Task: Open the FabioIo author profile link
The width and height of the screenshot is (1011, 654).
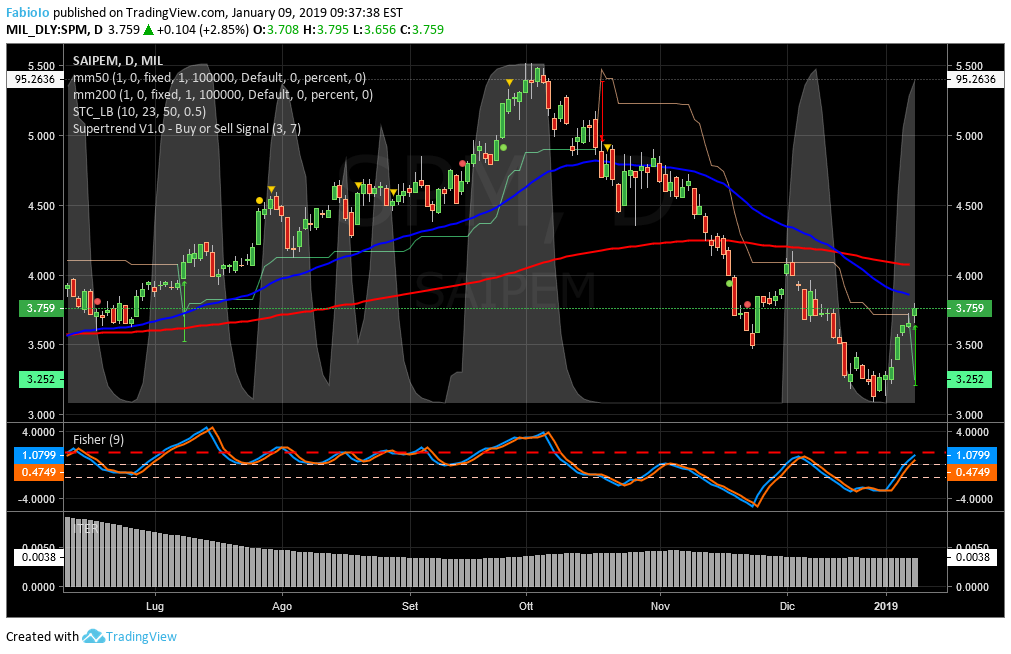Action: 28,12
